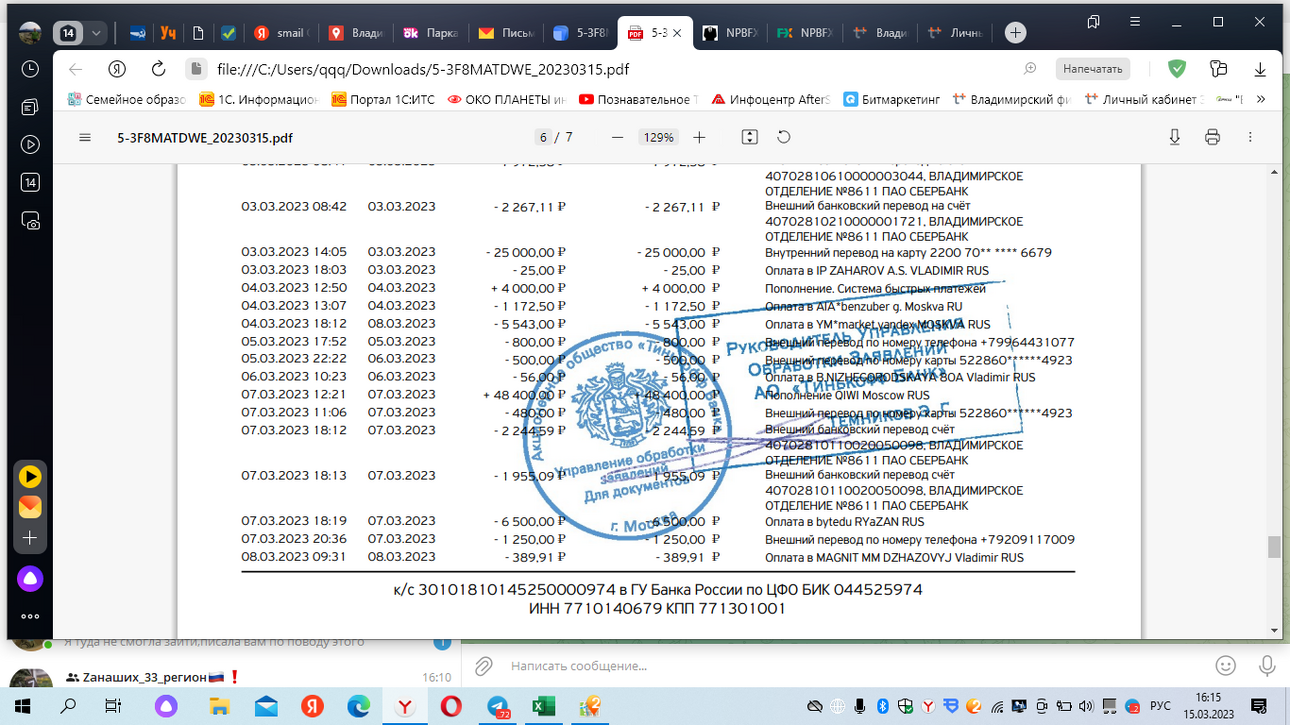Open bookmarks manager icon in title bar
Image resolution: width=1290 pixels, height=725 pixels.
1093,22
